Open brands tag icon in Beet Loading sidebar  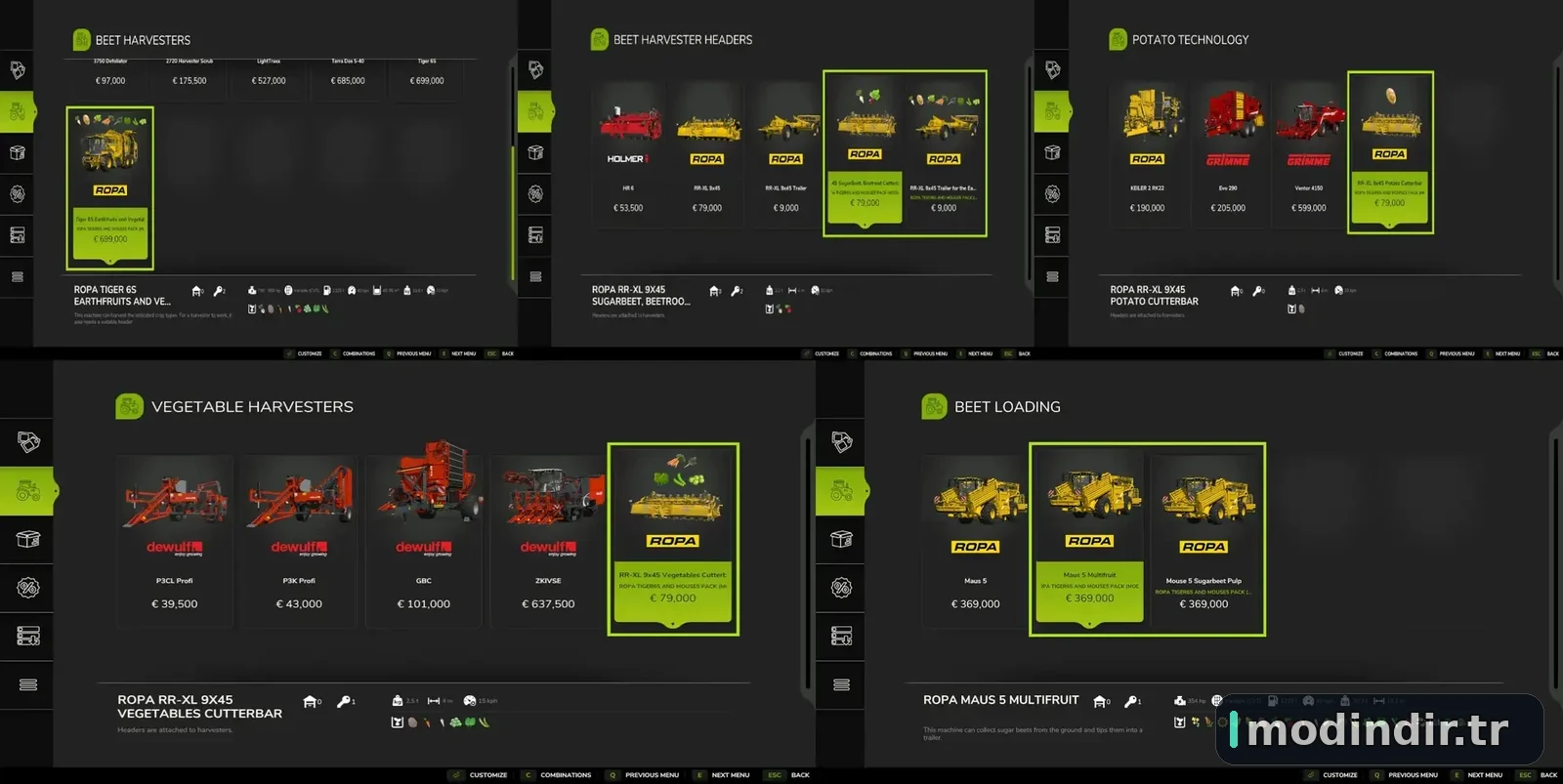click(841, 441)
